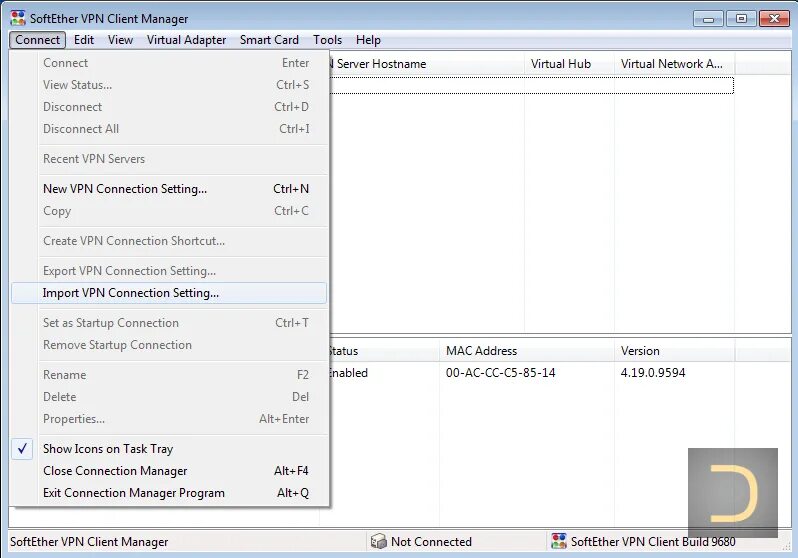This screenshot has width=798, height=558.
Task: Click the Properties menu entry
Action: pyautogui.click(x=169, y=418)
